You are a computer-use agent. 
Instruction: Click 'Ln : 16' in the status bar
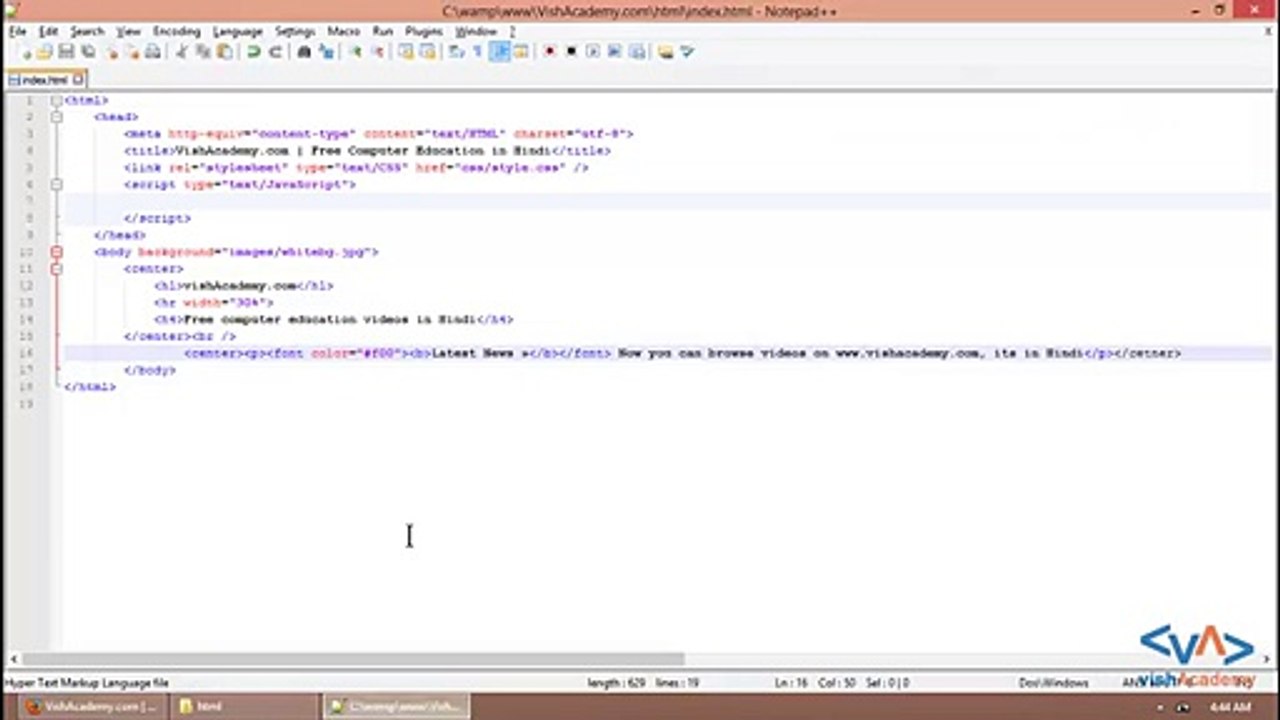point(790,683)
